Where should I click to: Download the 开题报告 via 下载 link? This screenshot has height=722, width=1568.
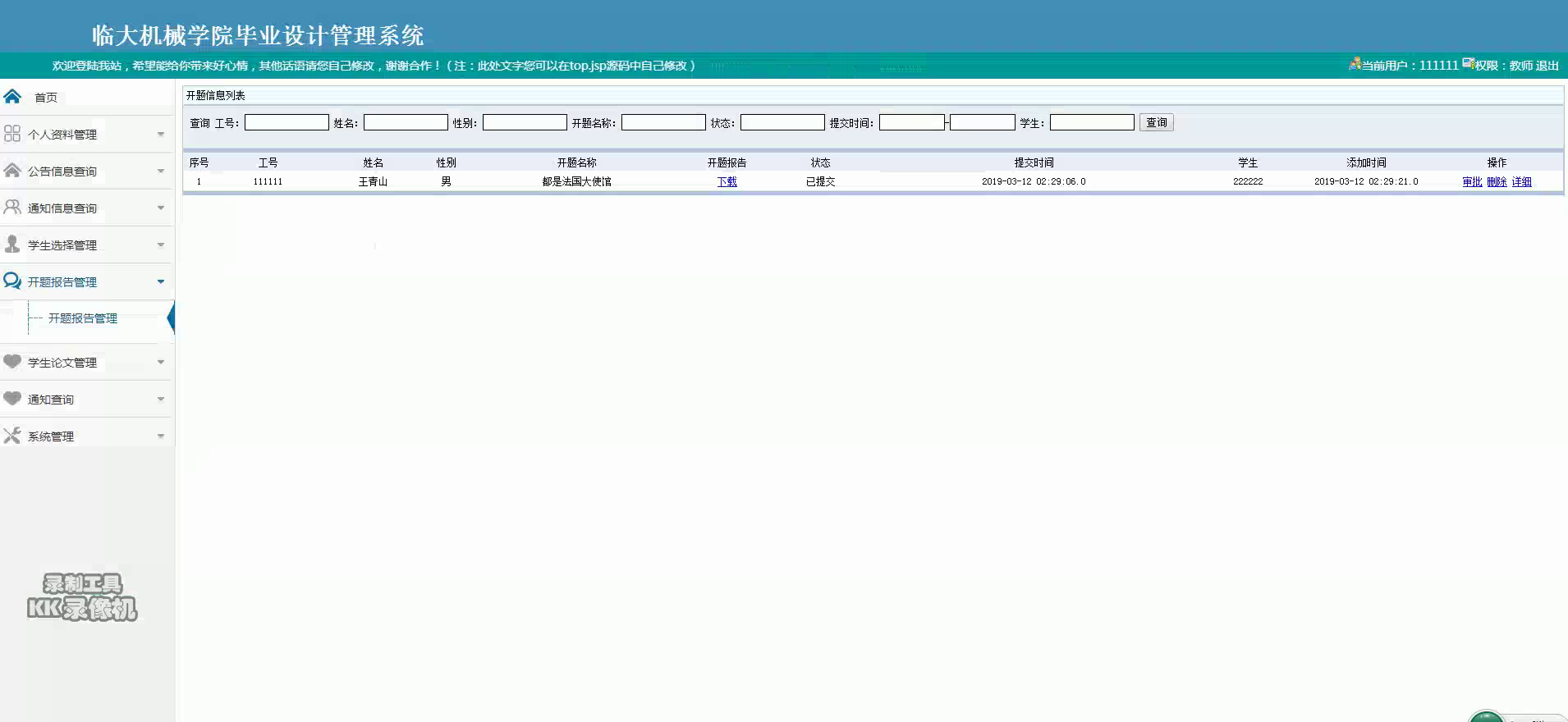[x=727, y=181]
